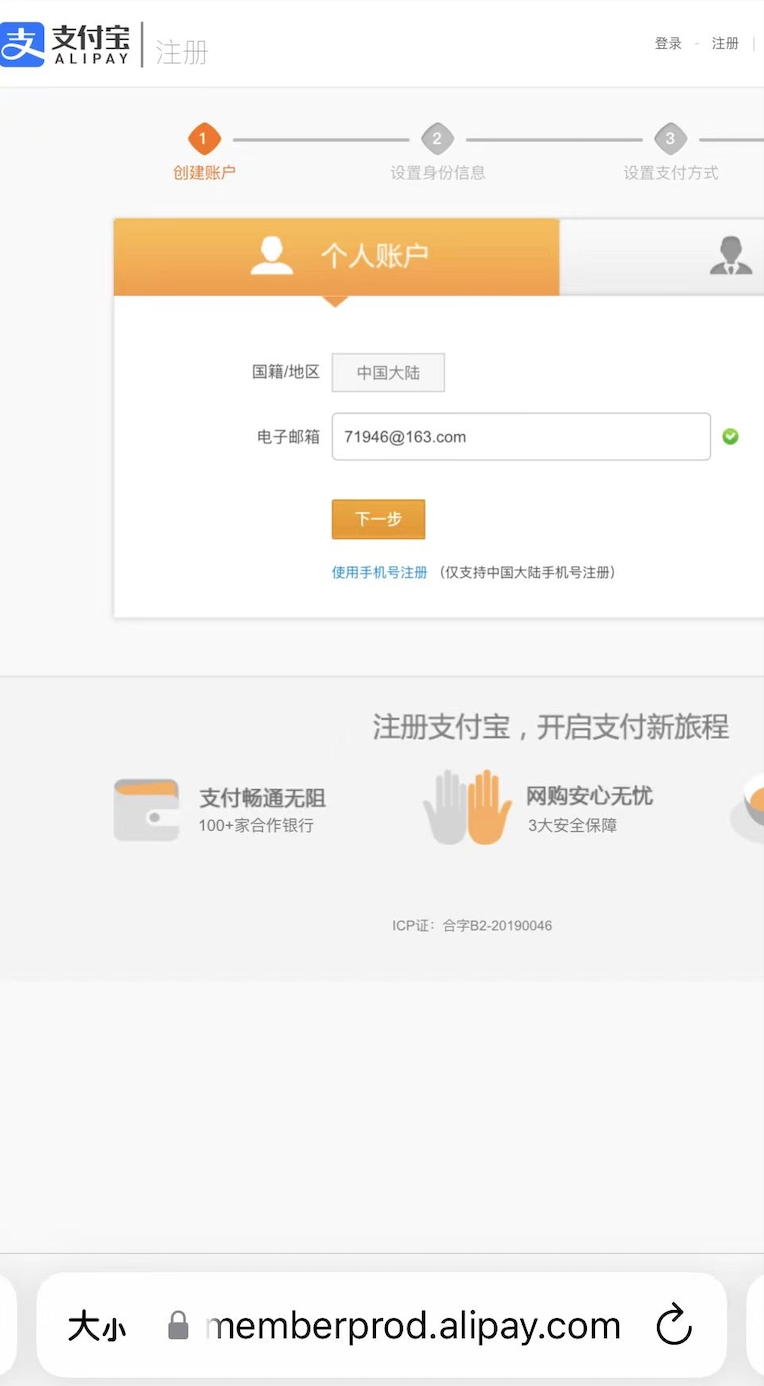Click the 支付畅通无阻 heading
This screenshot has height=1386, width=764.
(x=262, y=798)
